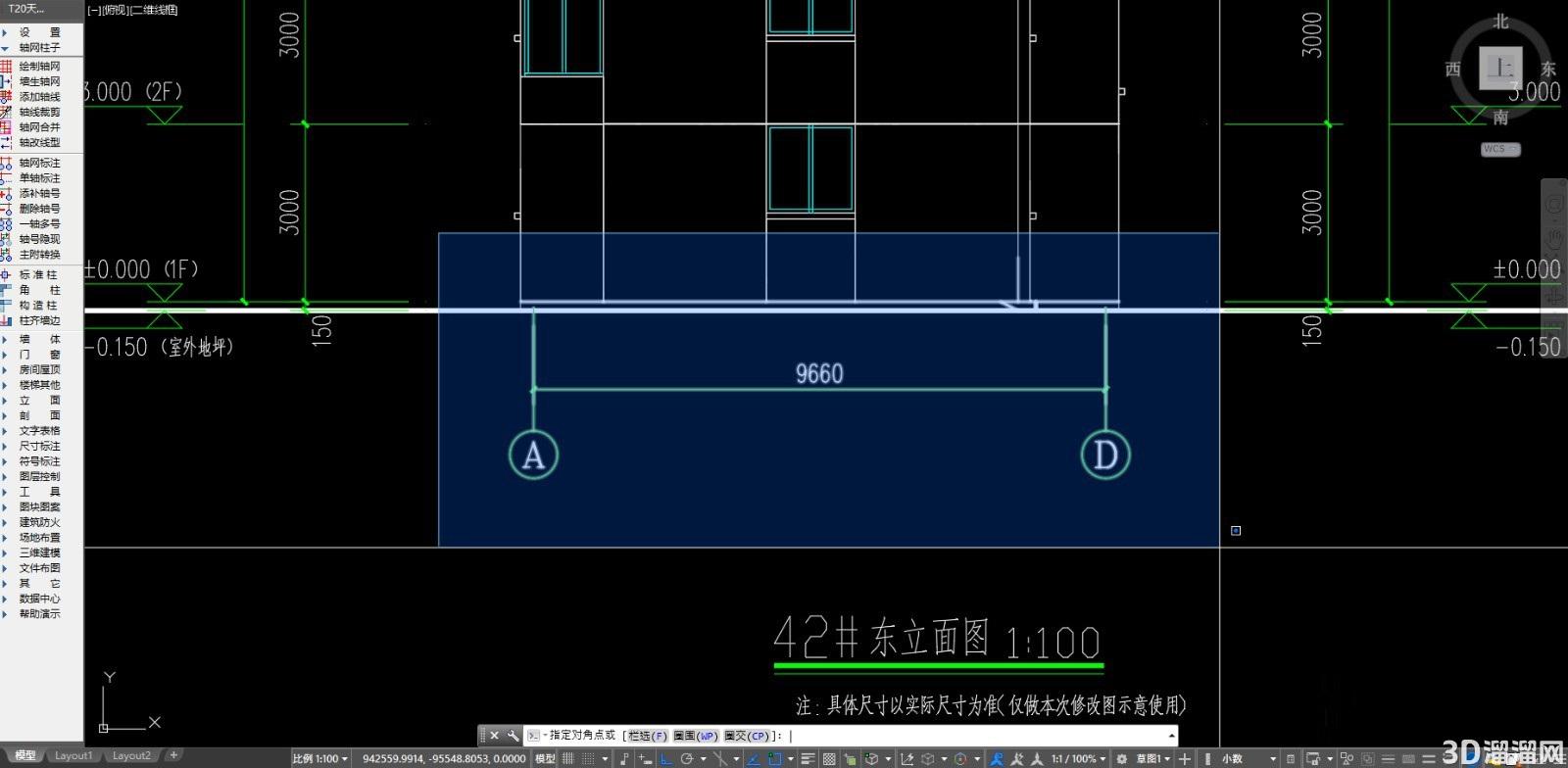Open the 文字表格 text and table menu

(39, 431)
